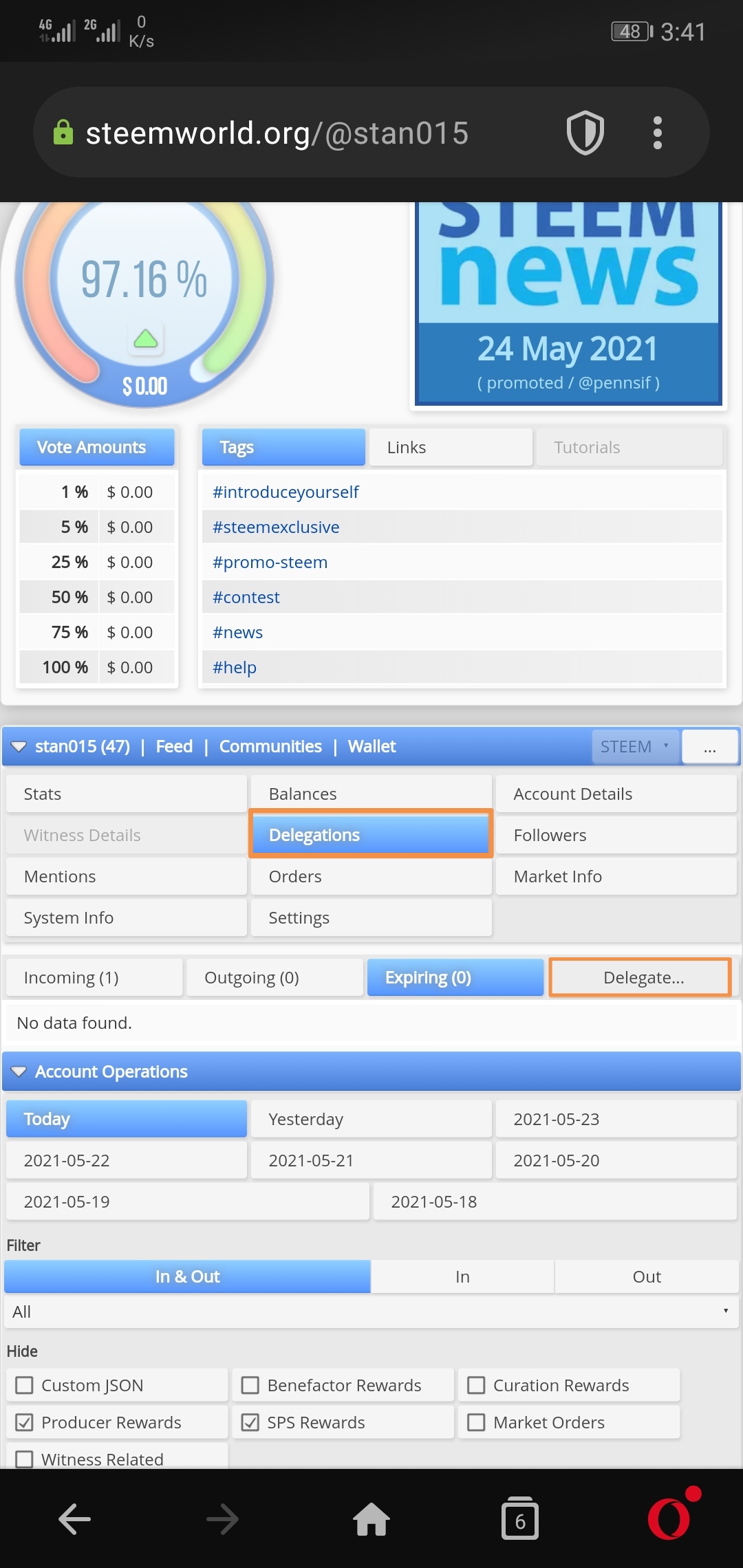
Task: Select the 2021-05-18 date
Action: [x=555, y=1201]
